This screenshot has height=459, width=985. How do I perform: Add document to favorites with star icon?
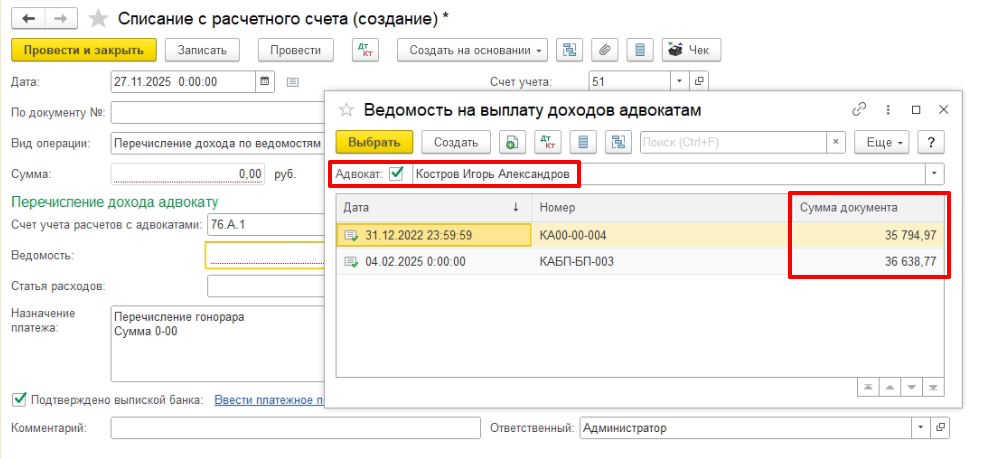point(98,19)
